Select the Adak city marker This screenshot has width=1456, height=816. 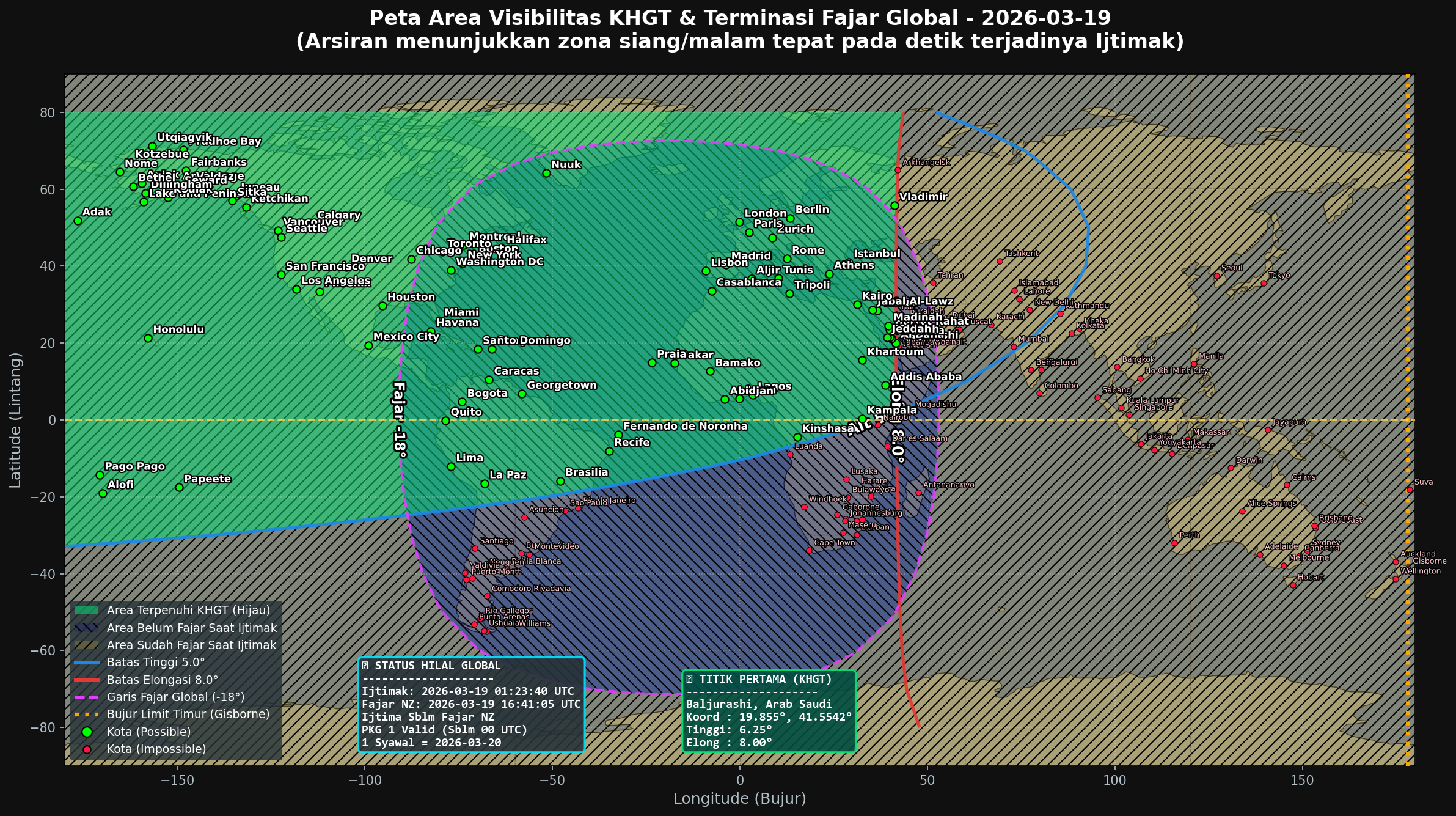point(78,221)
